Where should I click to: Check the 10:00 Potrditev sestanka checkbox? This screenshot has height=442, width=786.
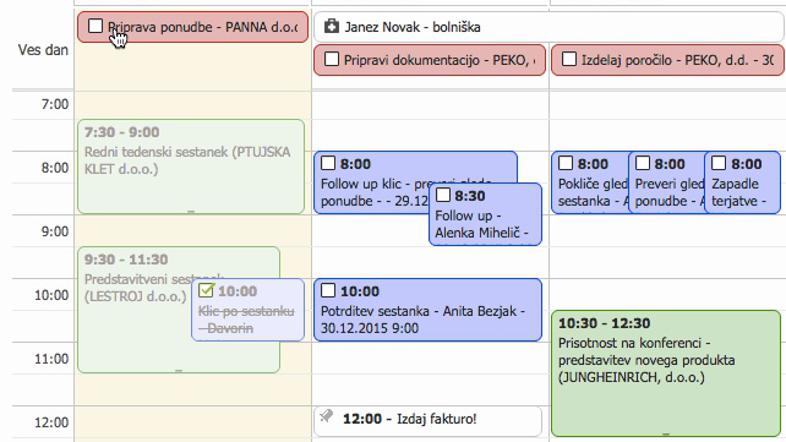click(x=328, y=291)
